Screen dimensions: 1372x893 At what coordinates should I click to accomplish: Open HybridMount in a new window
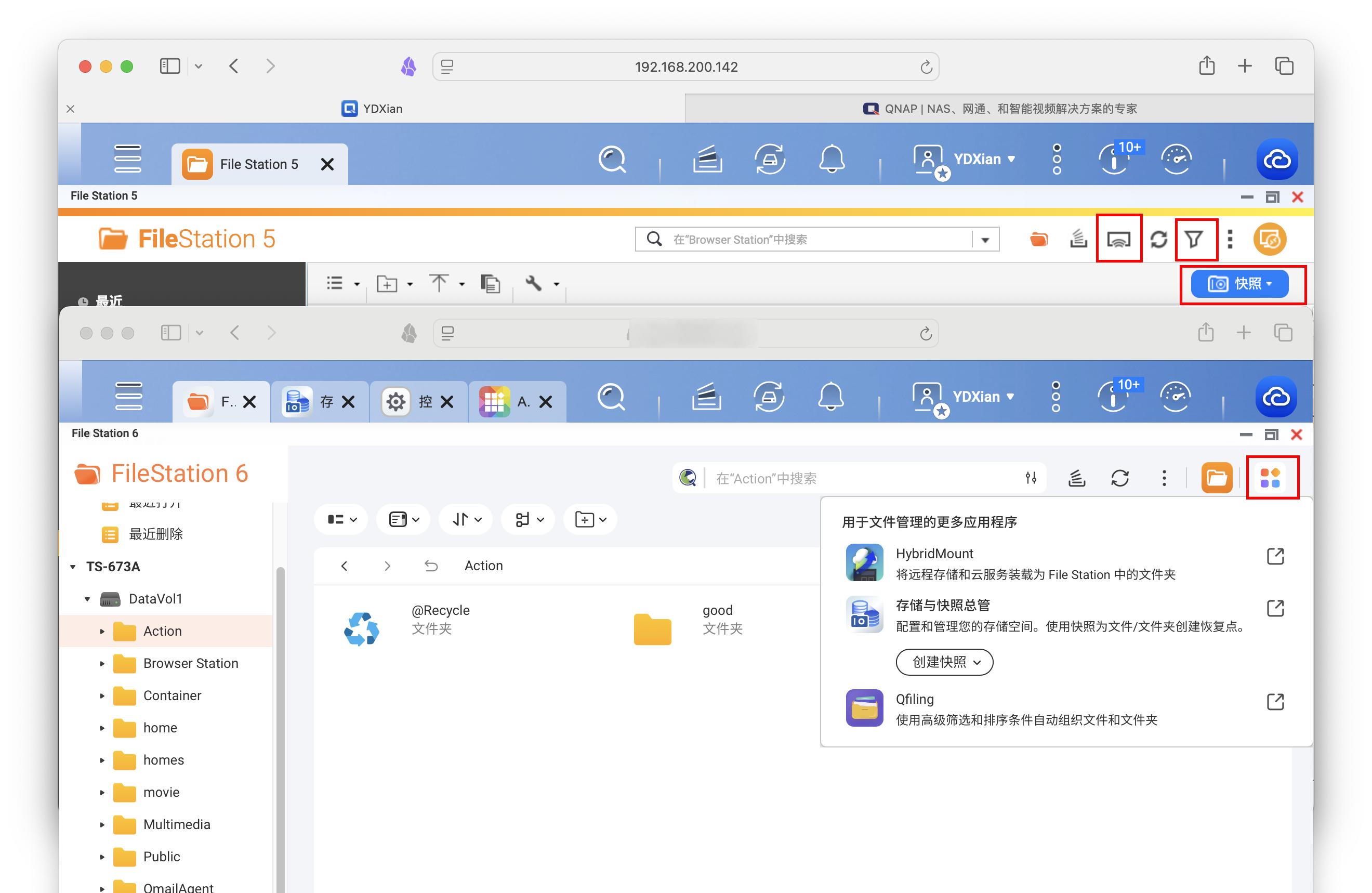1275,556
